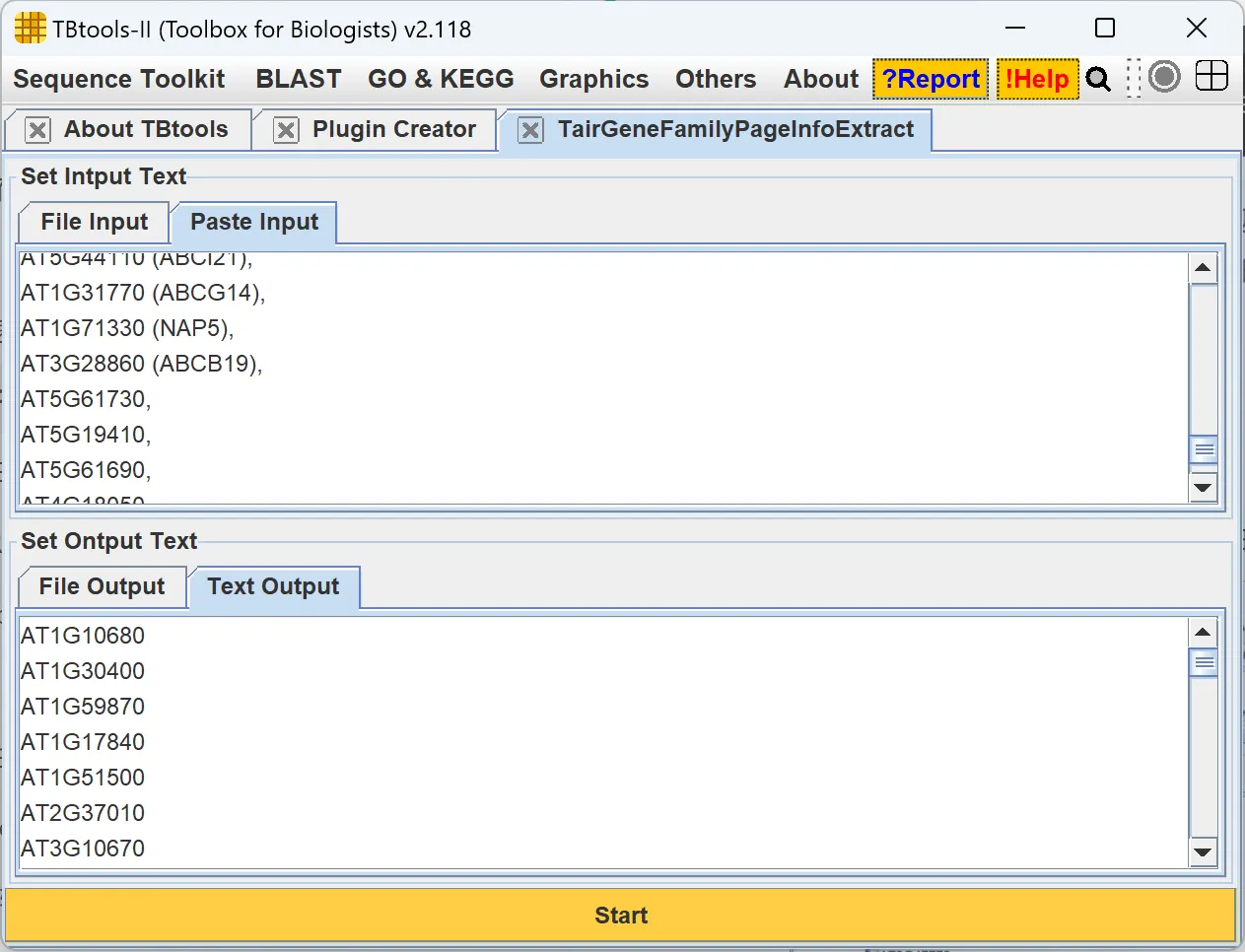Click the circular record icon in toolbar
The image size is (1245, 952).
click(1164, 77)
